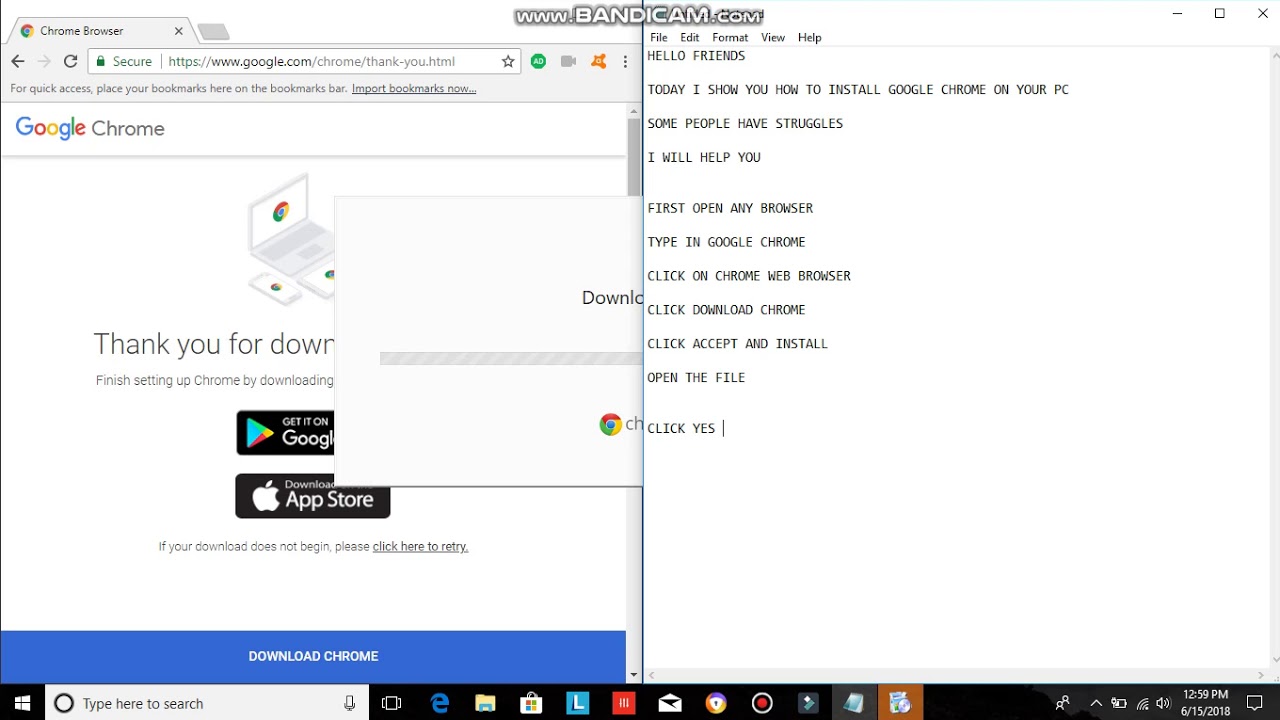Open the People icon in the system tray
Image resolution: width=1280 pixels, height=720 pixels.
click(1062, 703)
